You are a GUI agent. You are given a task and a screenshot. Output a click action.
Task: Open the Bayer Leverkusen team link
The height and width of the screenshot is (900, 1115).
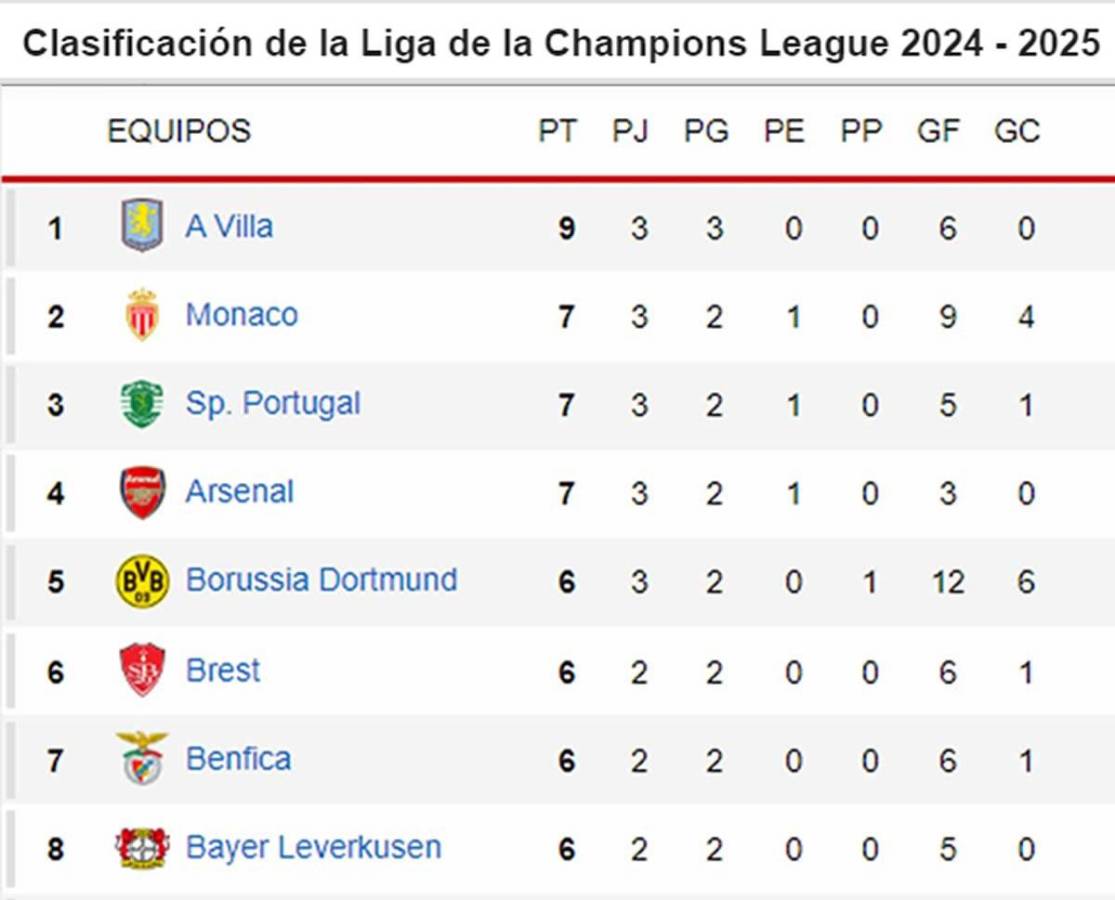coord(314,848)
